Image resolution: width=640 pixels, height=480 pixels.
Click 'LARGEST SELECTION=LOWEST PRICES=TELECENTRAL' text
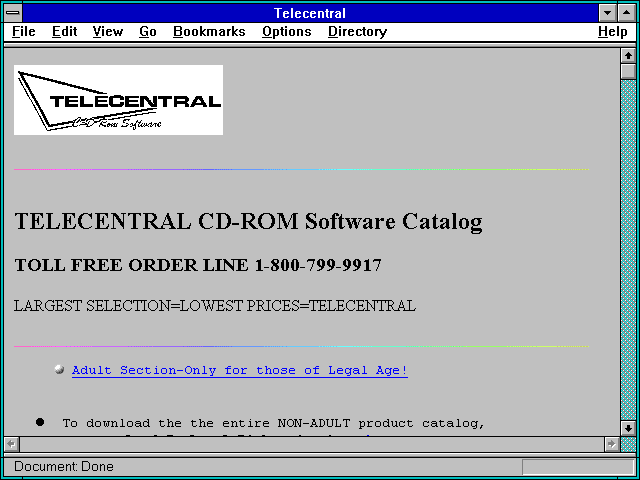[x=215, y=306]
